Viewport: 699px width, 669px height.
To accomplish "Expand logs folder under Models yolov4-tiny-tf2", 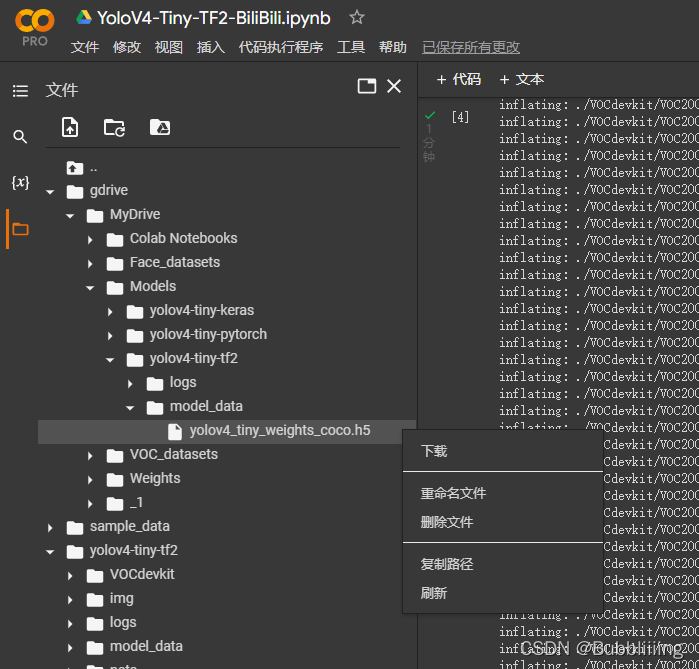I will click(x=130, y=384).
